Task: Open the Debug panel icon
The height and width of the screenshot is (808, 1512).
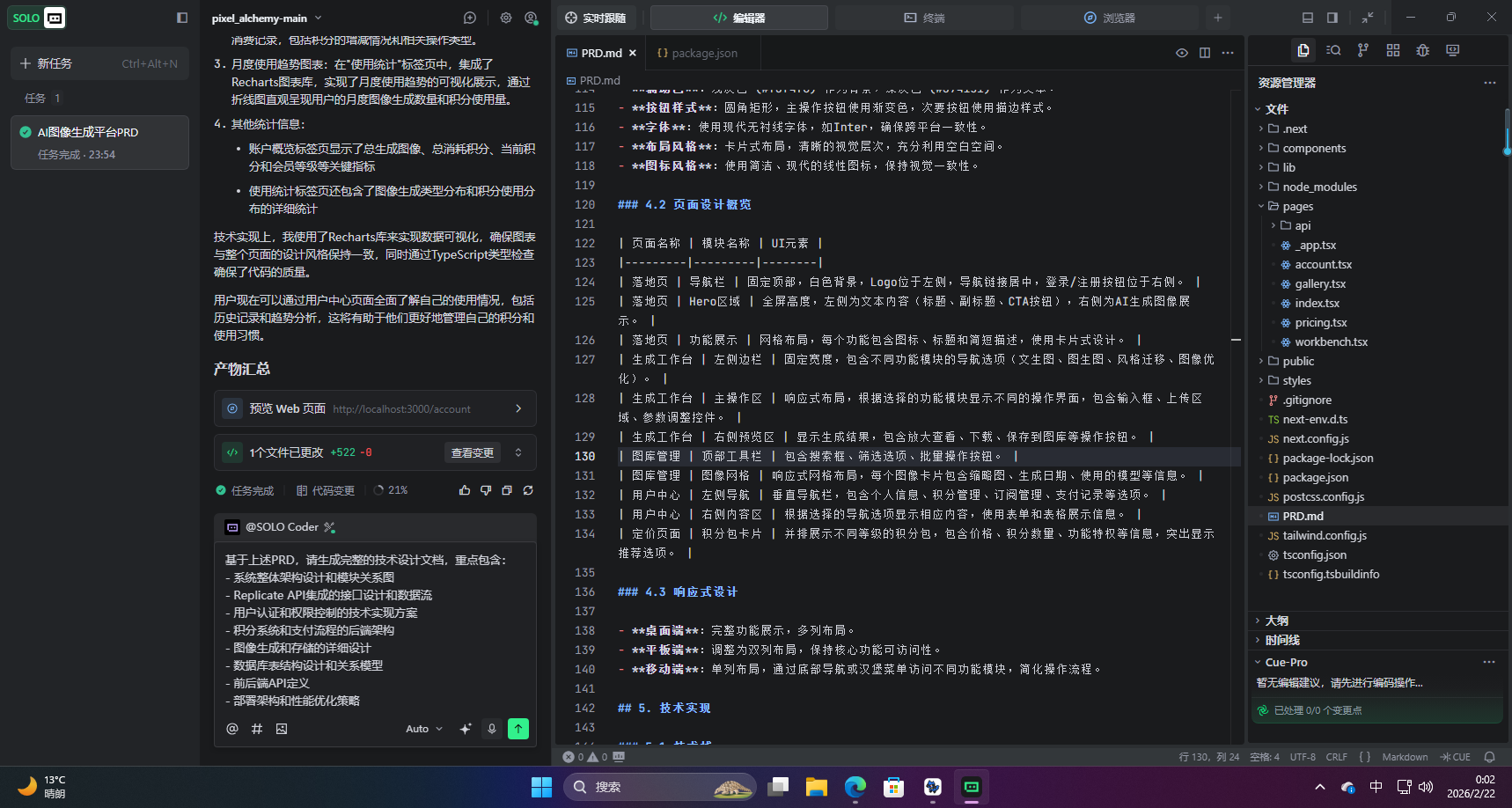Action: [x=1422, y=50]
